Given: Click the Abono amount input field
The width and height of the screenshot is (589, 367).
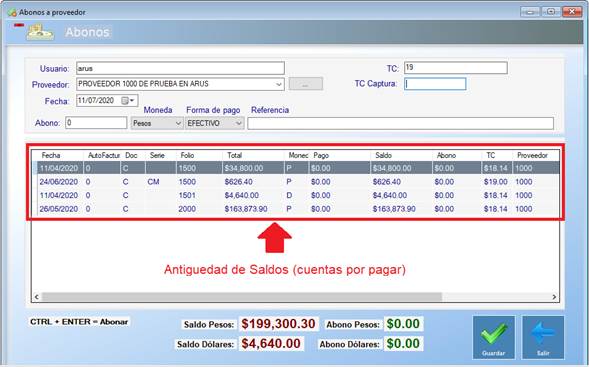Looking at the screenshot, I should [x=96, y=123].
